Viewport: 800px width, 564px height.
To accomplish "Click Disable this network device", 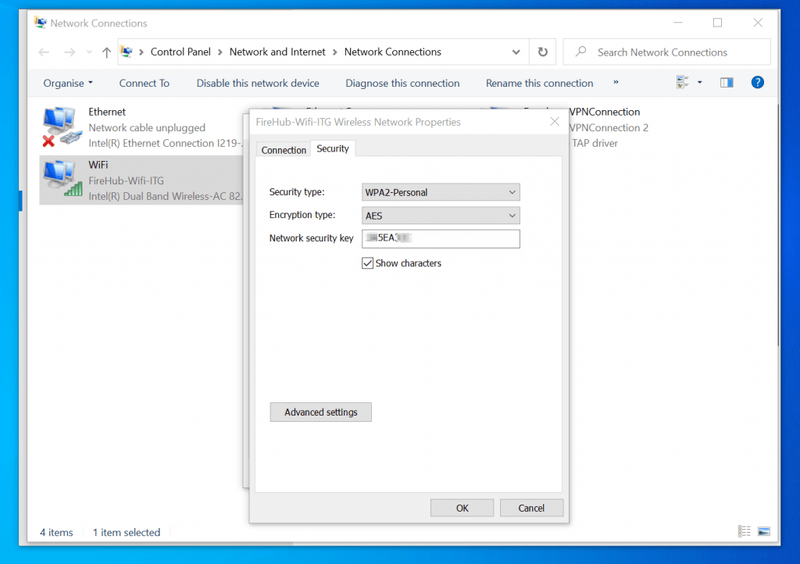I will pyautogui.click(x=258, y=83).
